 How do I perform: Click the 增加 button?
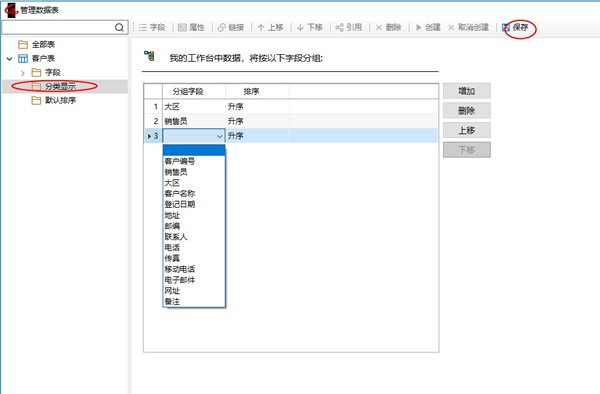pos(467,91)
